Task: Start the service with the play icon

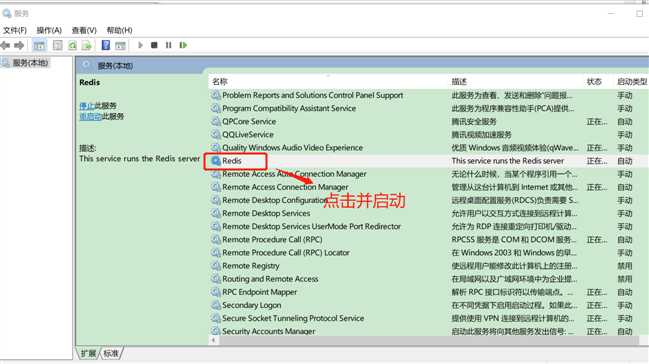Action: [x=140, y=45]
